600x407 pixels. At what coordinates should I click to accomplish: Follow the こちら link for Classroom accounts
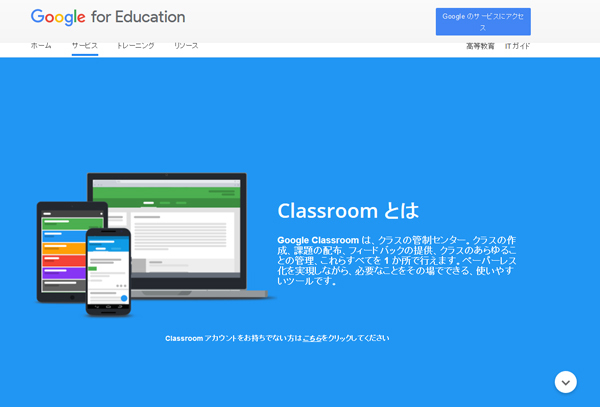coord(312,338)
